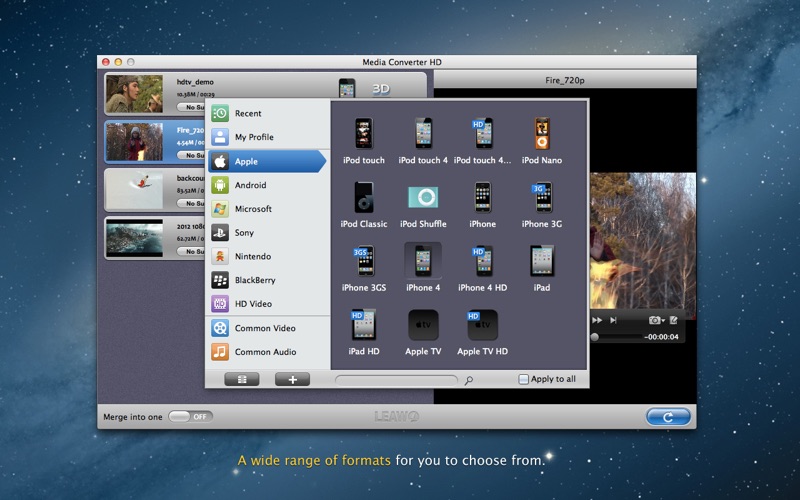
Task: Choose the iPhone 3GS profile
Action: click(364, 268)
